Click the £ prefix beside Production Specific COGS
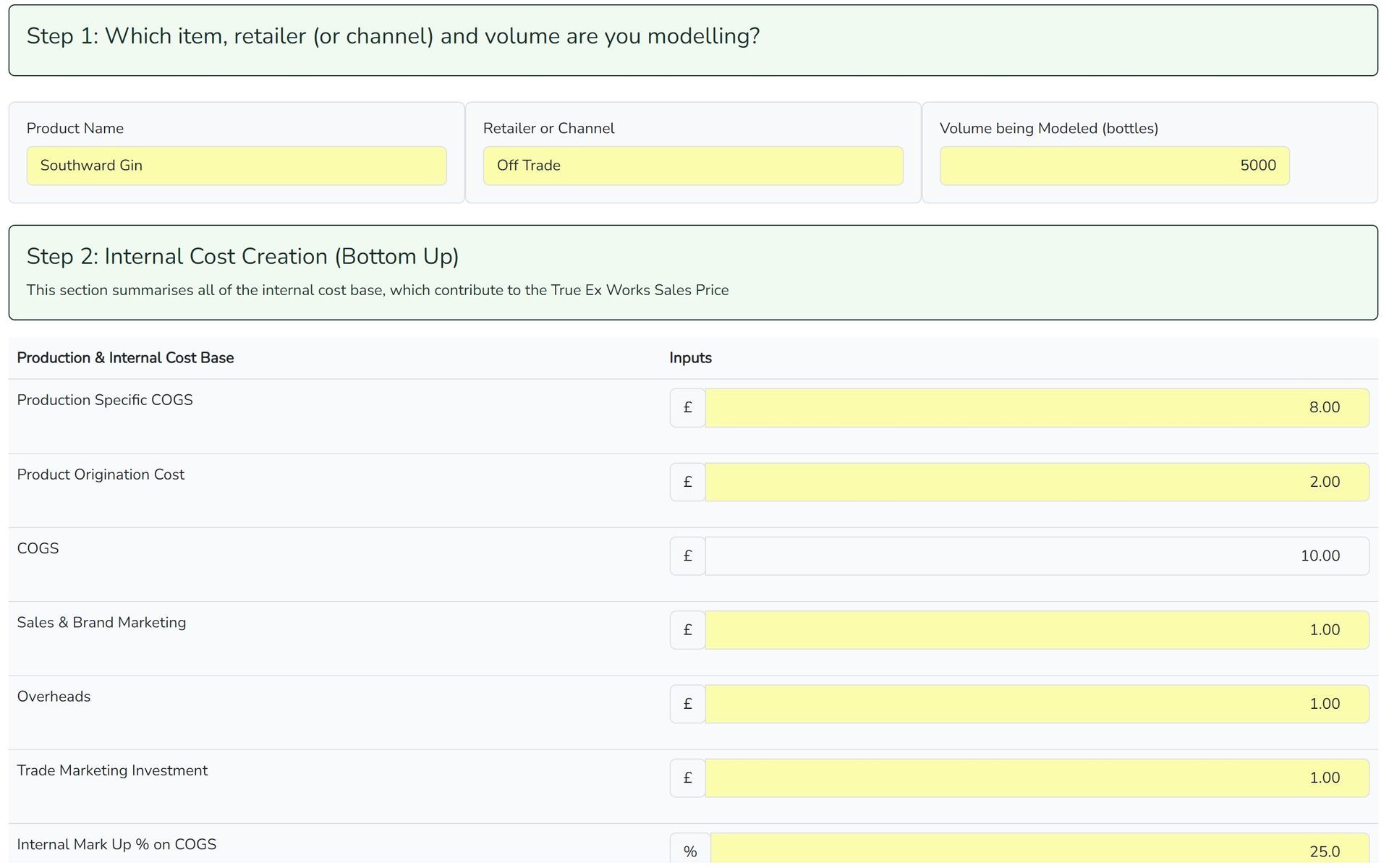The image size is (1389, 868). [688, 408]
